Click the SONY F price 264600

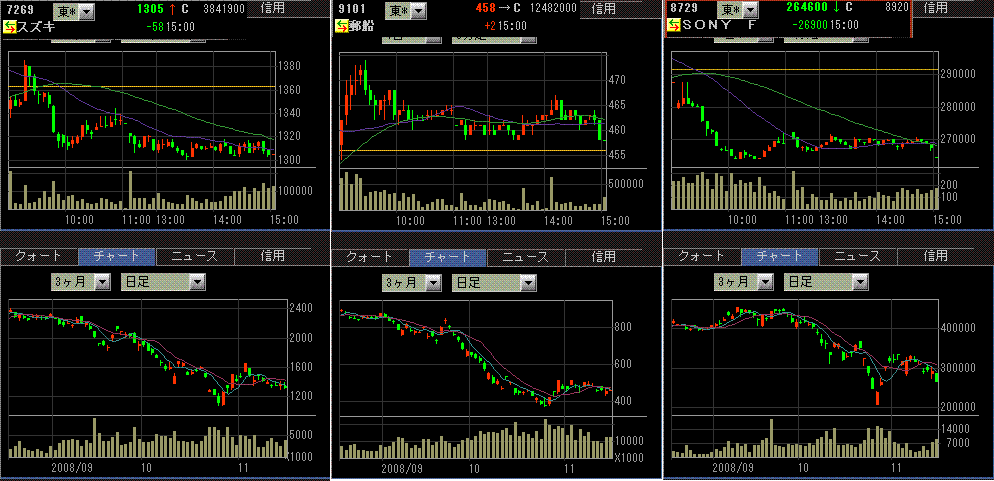pyautogui.click(x=808, y=9)
